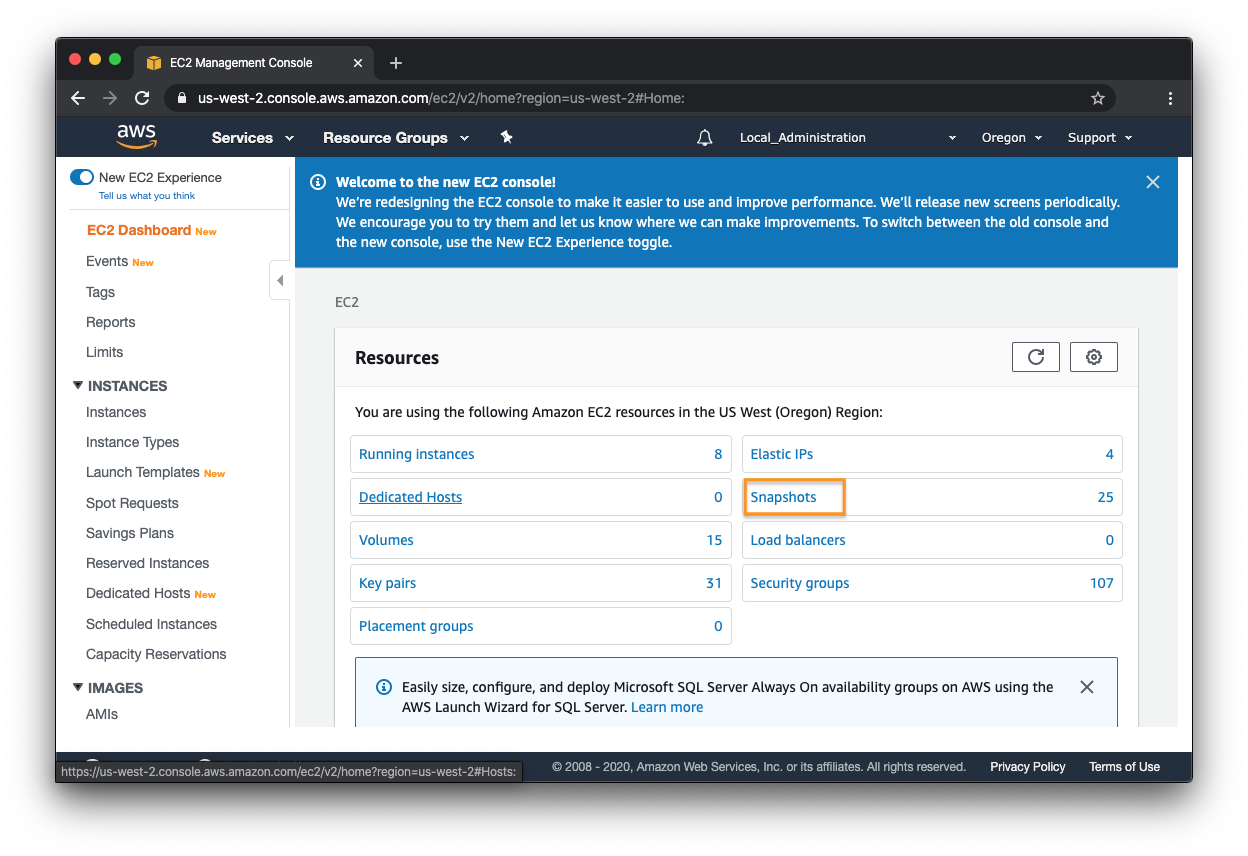Click the site lock icon in address bar

pyautogui.click(x=181, y=98)
